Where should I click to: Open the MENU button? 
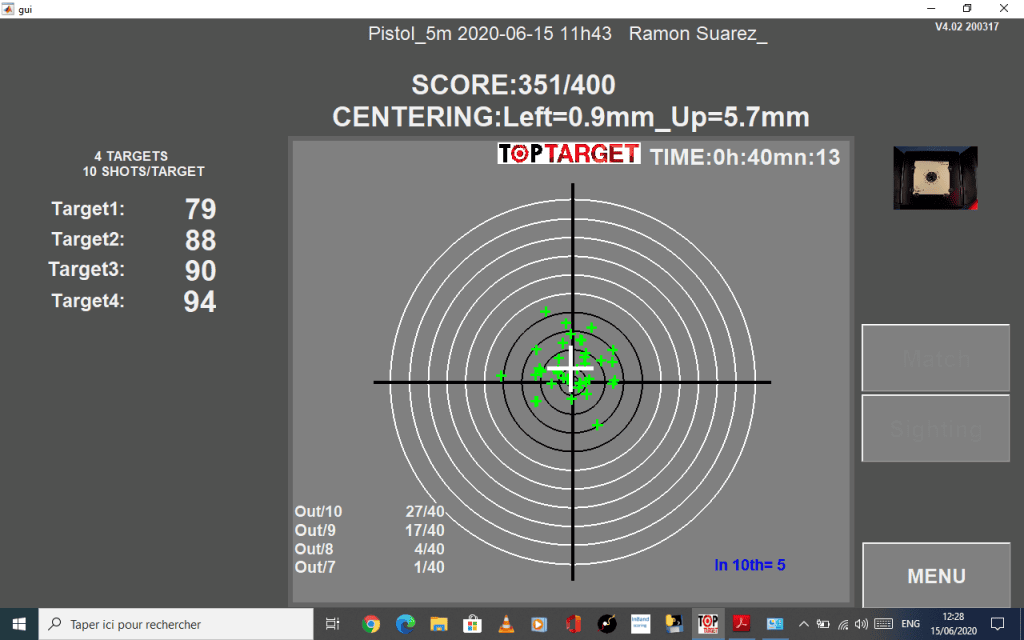936,575
